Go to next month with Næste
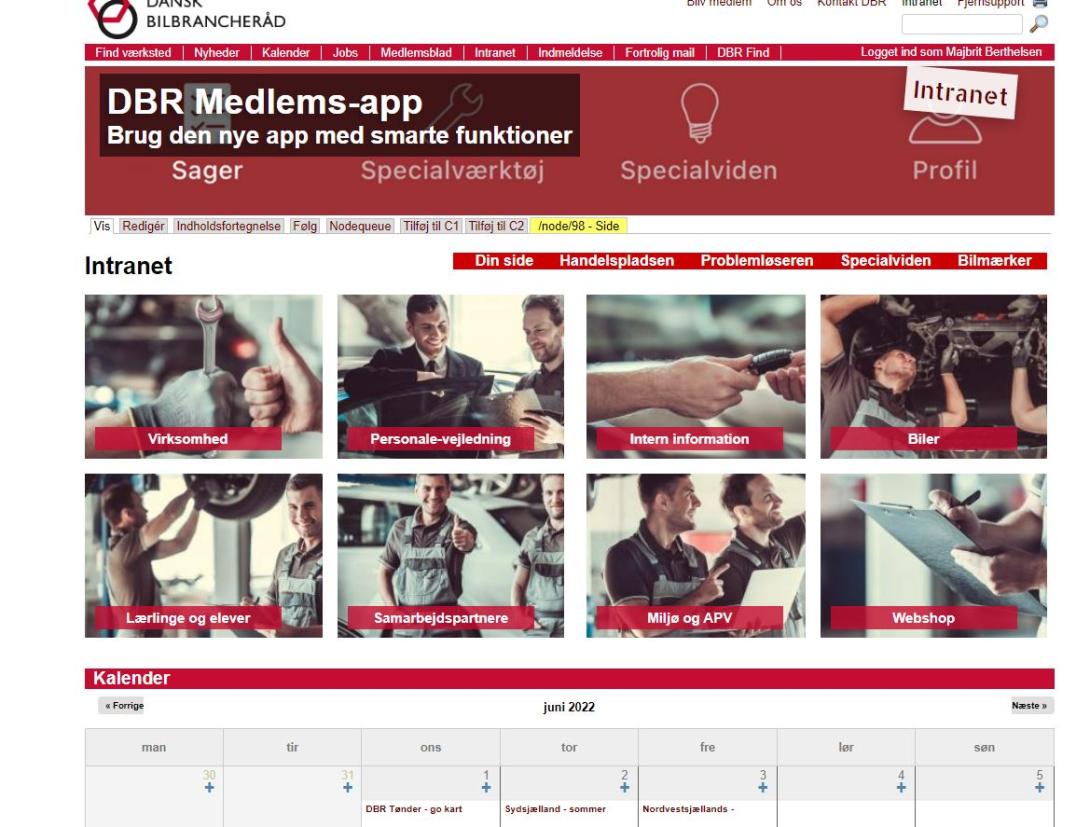The height and width of the screenshot is (827, 1090). [1030, 705]
